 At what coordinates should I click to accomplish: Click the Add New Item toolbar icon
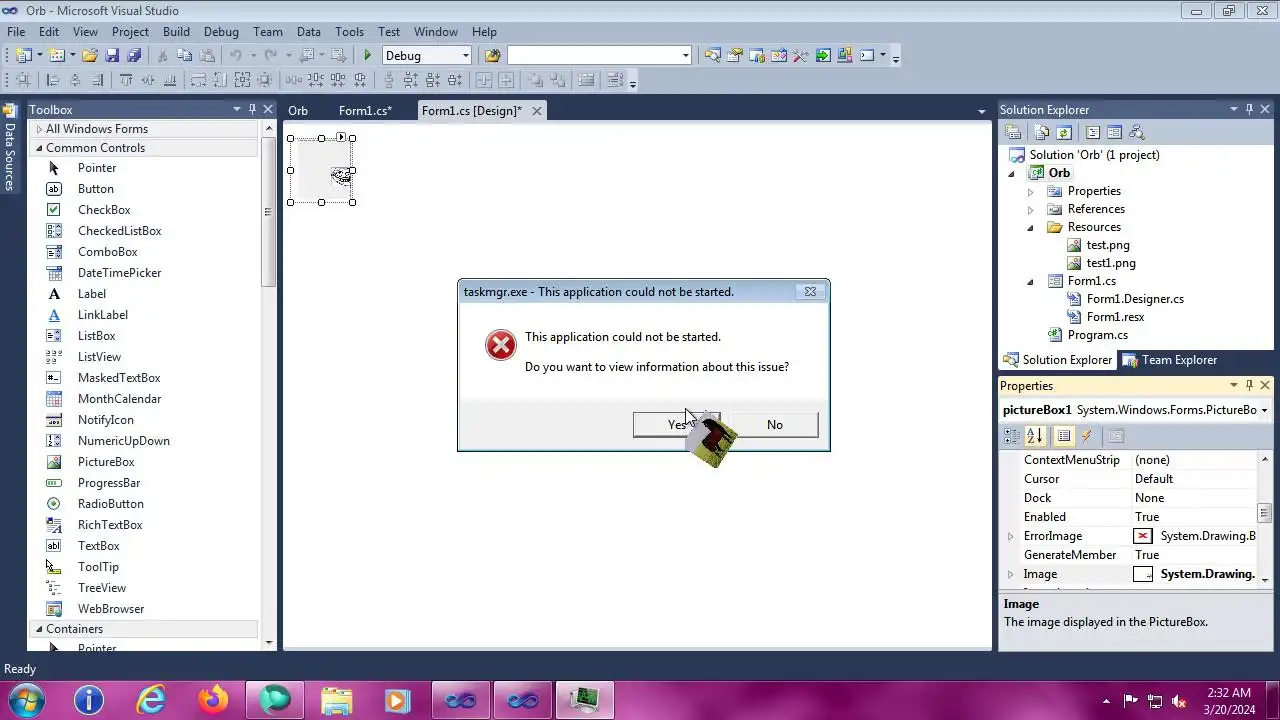[x=57, y=56]
